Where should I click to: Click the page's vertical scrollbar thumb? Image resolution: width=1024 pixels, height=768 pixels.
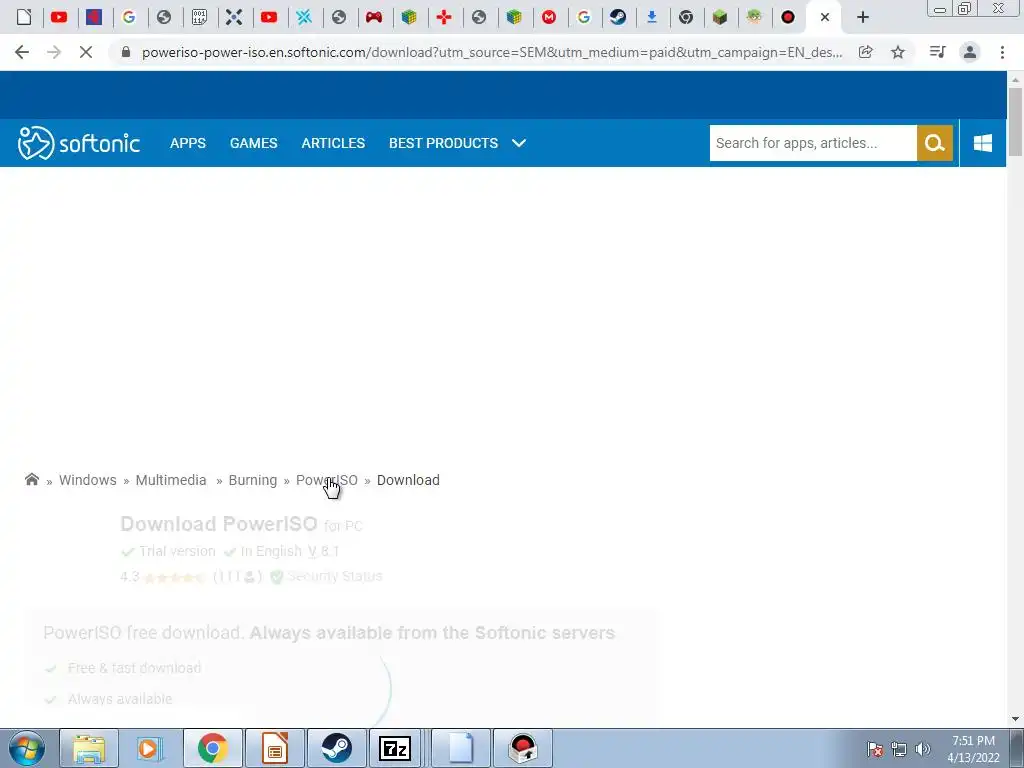point(1015,121)
